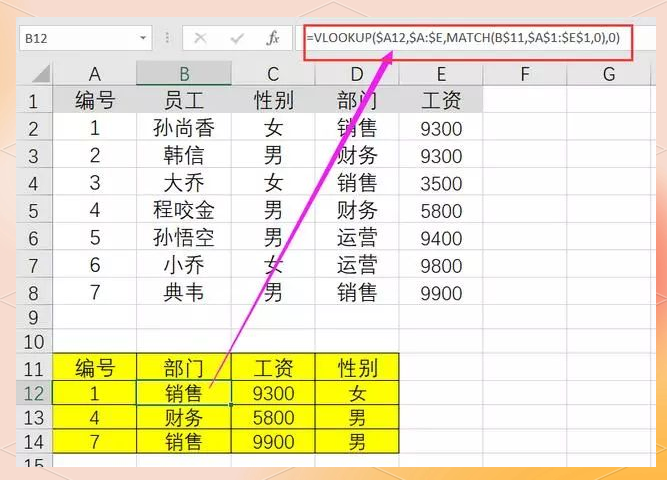Click salary cell 9400

pos(441,237)
